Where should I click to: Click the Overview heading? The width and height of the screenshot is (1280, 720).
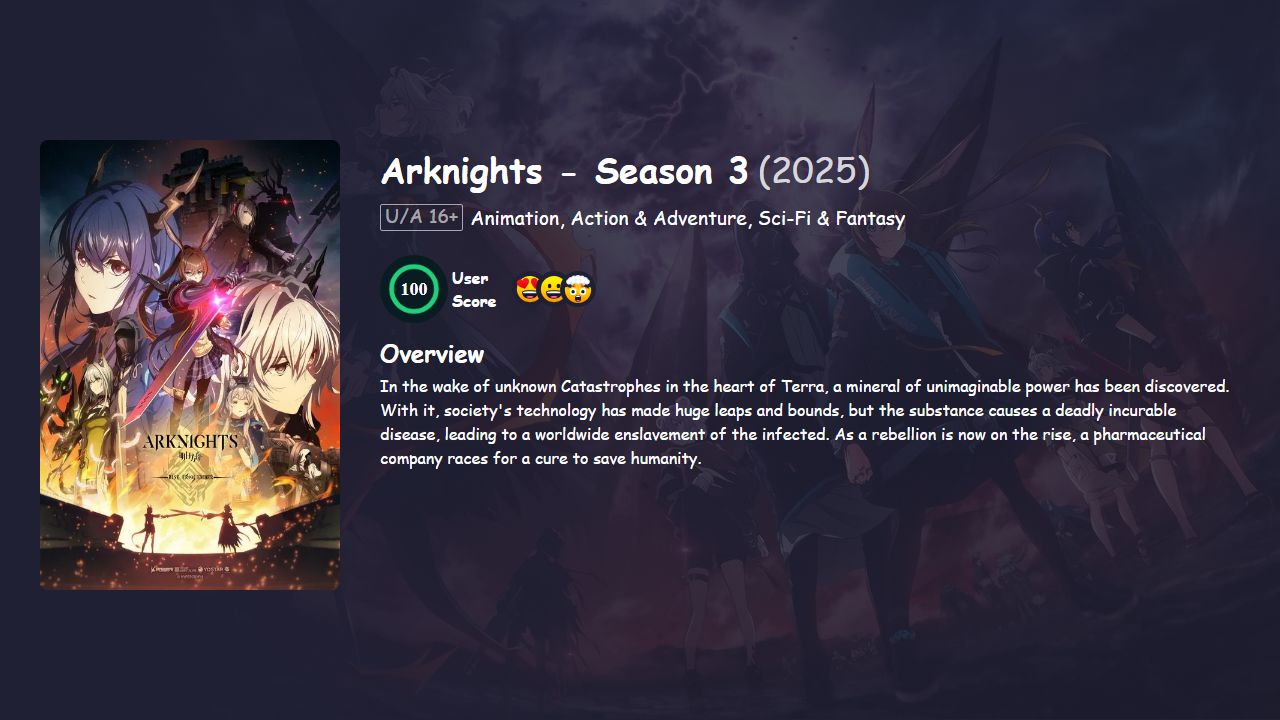432,354
